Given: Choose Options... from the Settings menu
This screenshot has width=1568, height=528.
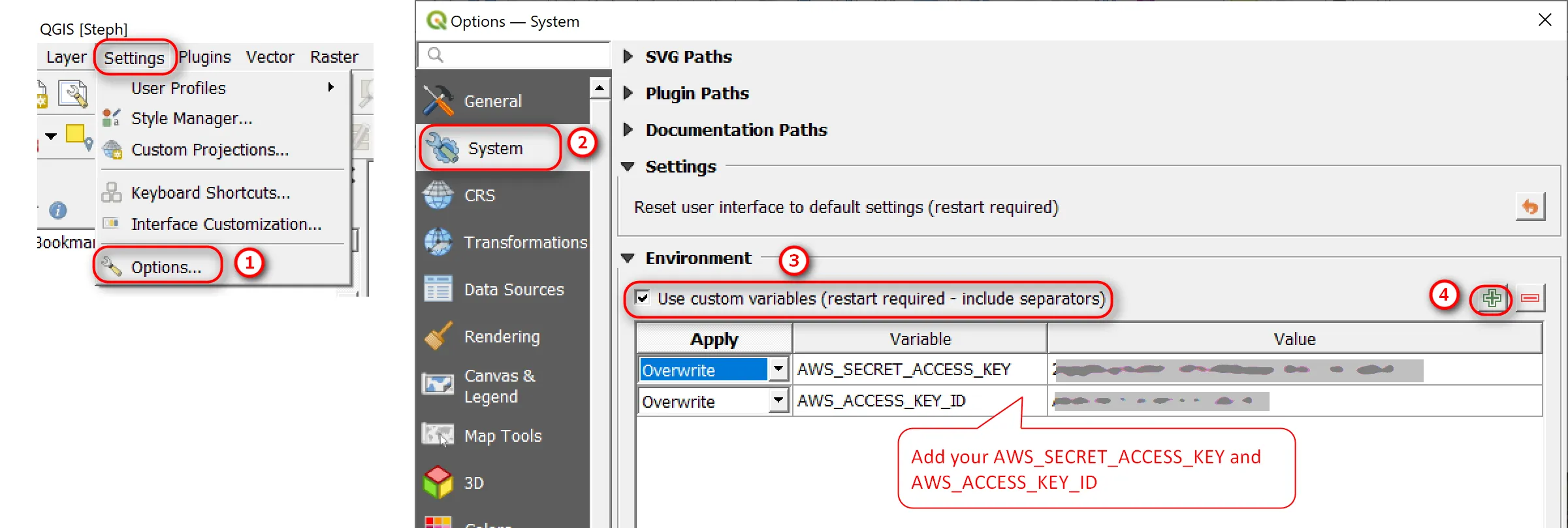Looking at the screenshot, I should (x=166, y=267).
